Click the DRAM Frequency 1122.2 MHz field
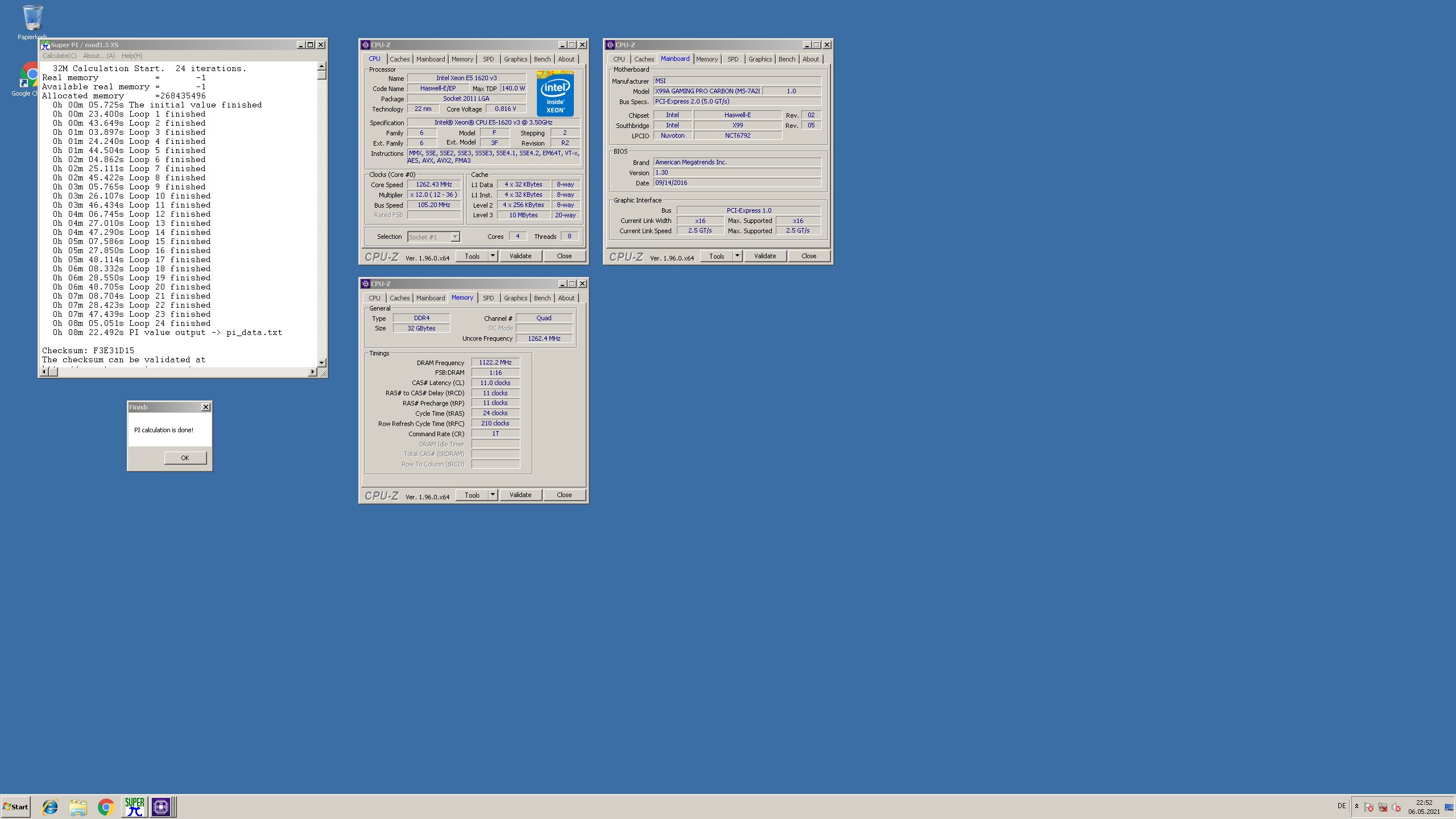 coord(495,362)
